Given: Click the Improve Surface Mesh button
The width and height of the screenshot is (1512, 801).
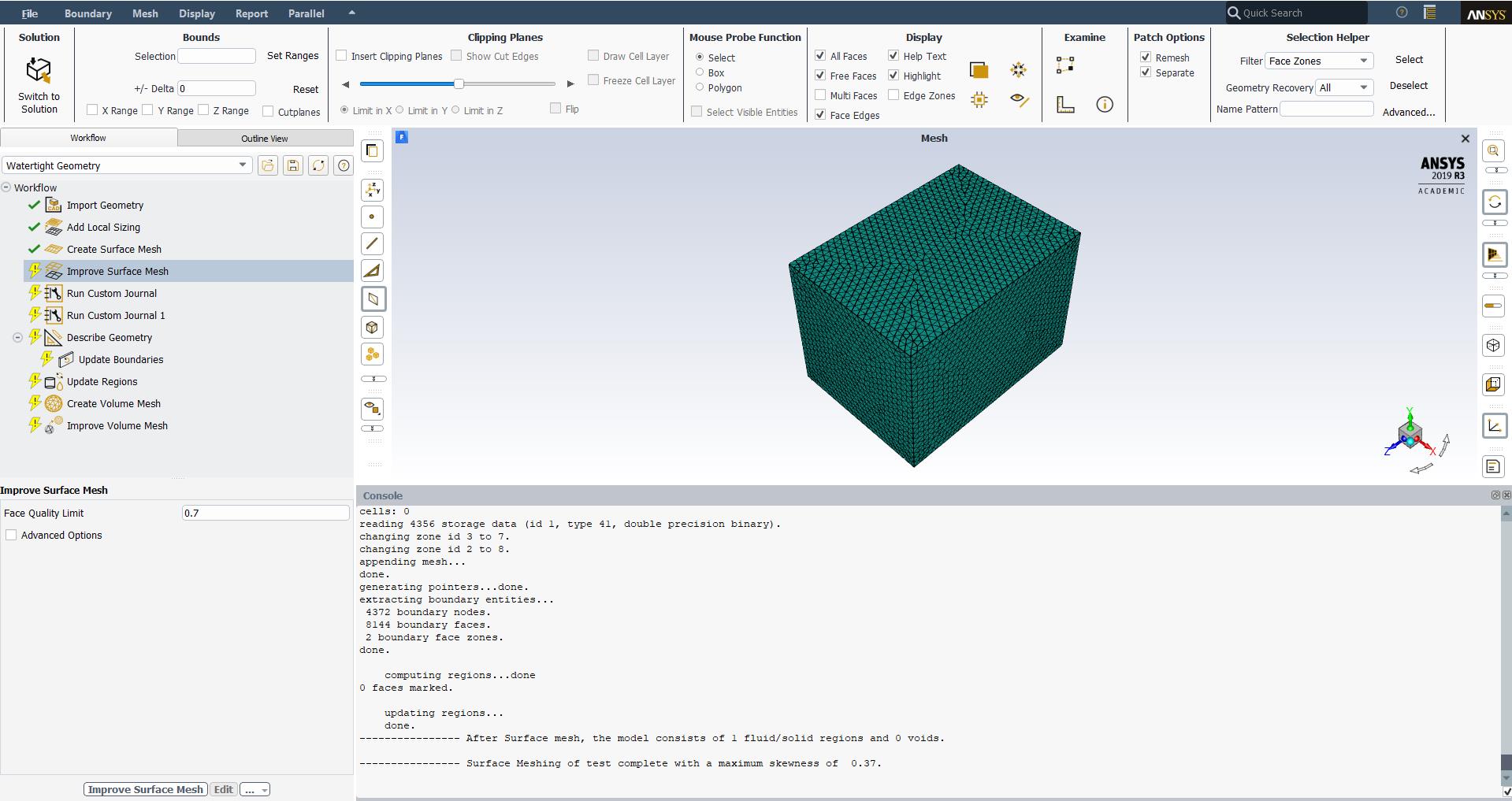Looking at the screenshot, I should click(146, 789).
